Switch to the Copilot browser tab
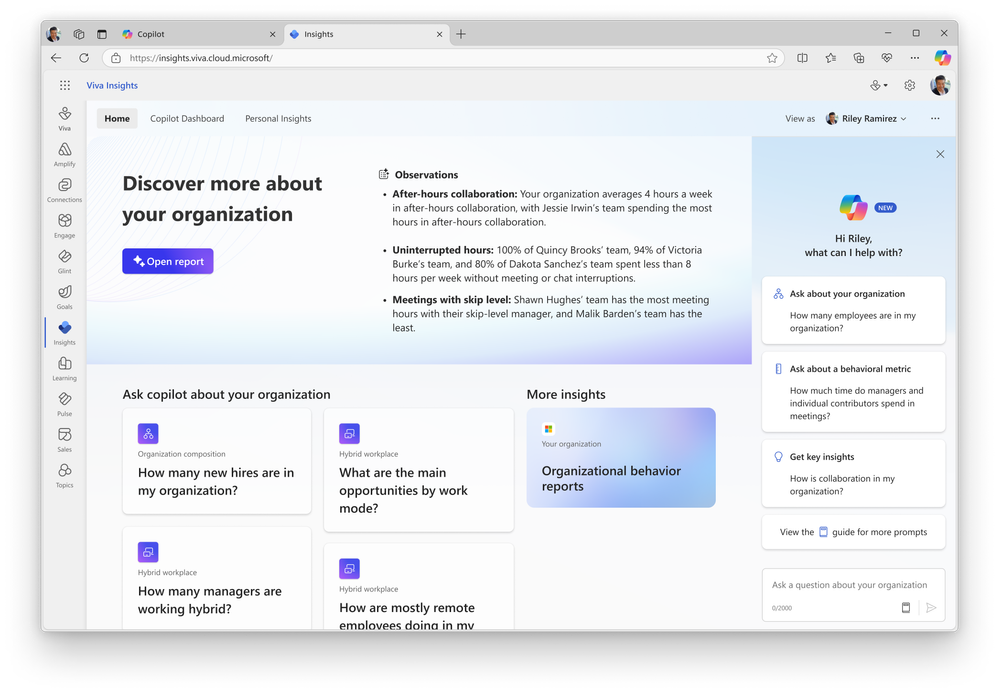999x693 pixels. coord(199,34)
